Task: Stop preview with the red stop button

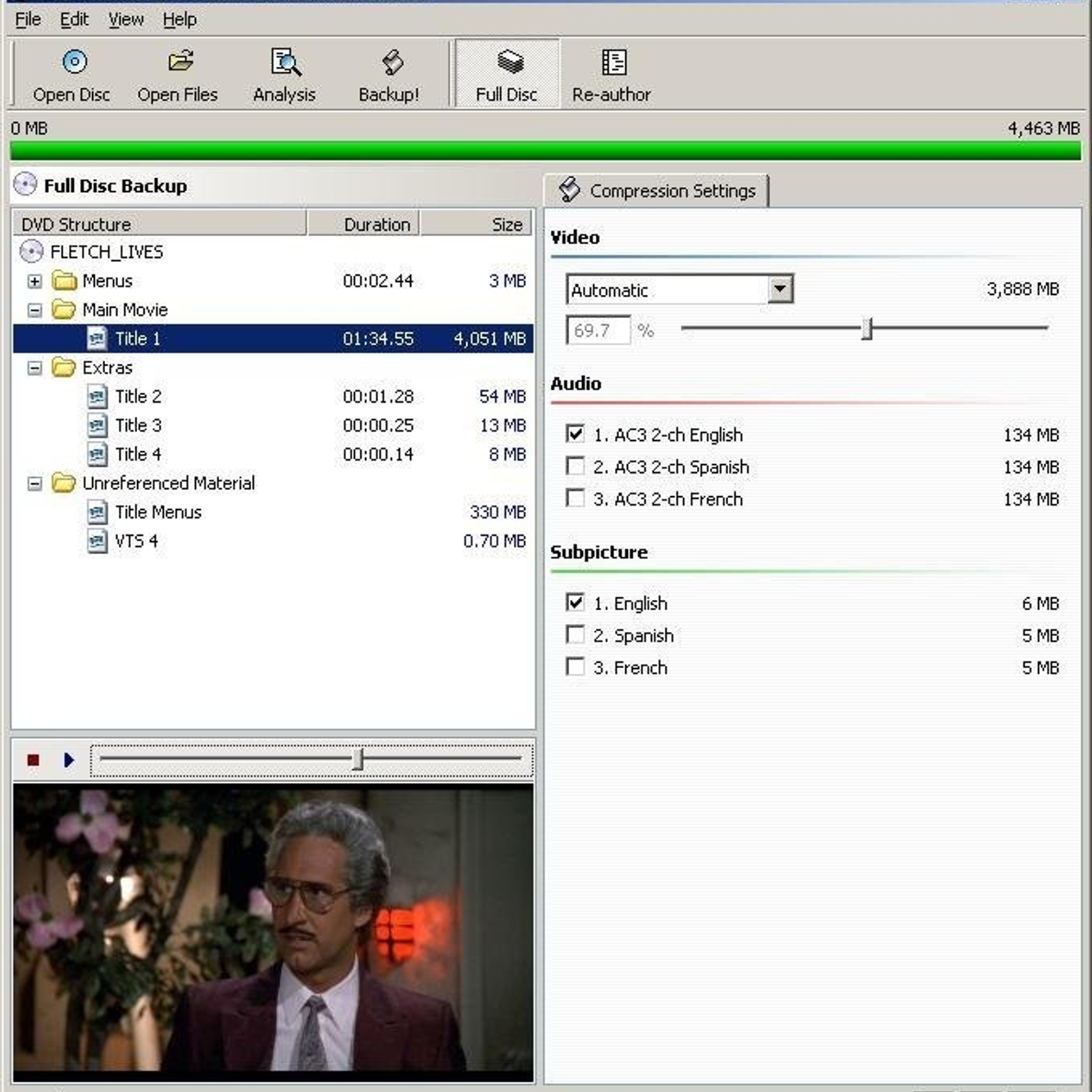Action: [33, 760]
